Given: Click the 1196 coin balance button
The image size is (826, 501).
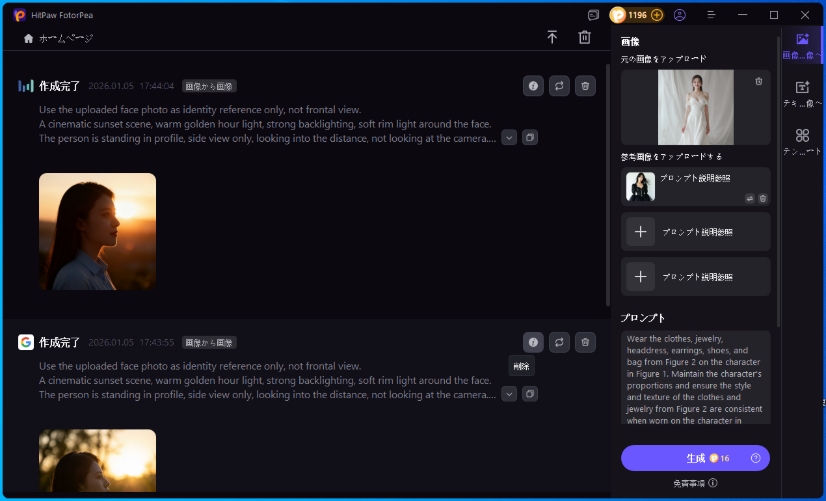Looking at the screenshot, I should (x=636, y=15).
